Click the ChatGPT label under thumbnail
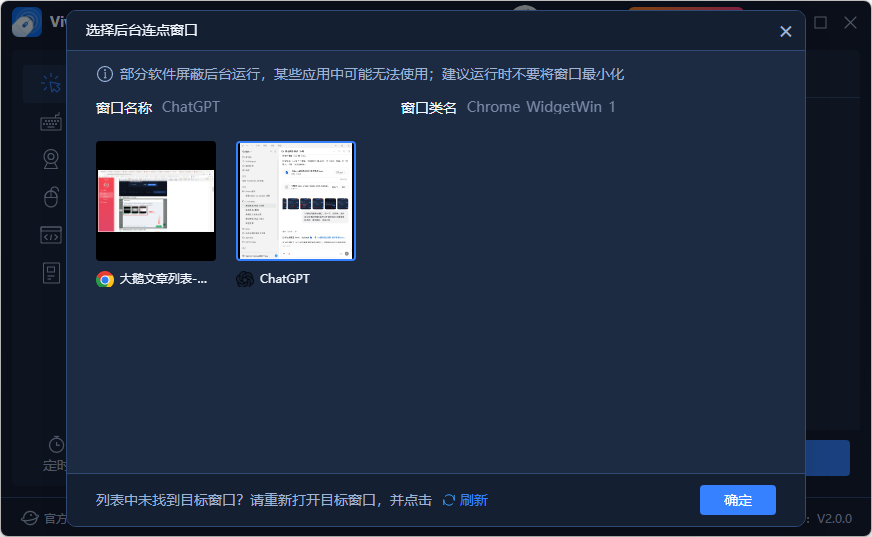The height and width of the screenshot is (537, 872). click(284, 279)
